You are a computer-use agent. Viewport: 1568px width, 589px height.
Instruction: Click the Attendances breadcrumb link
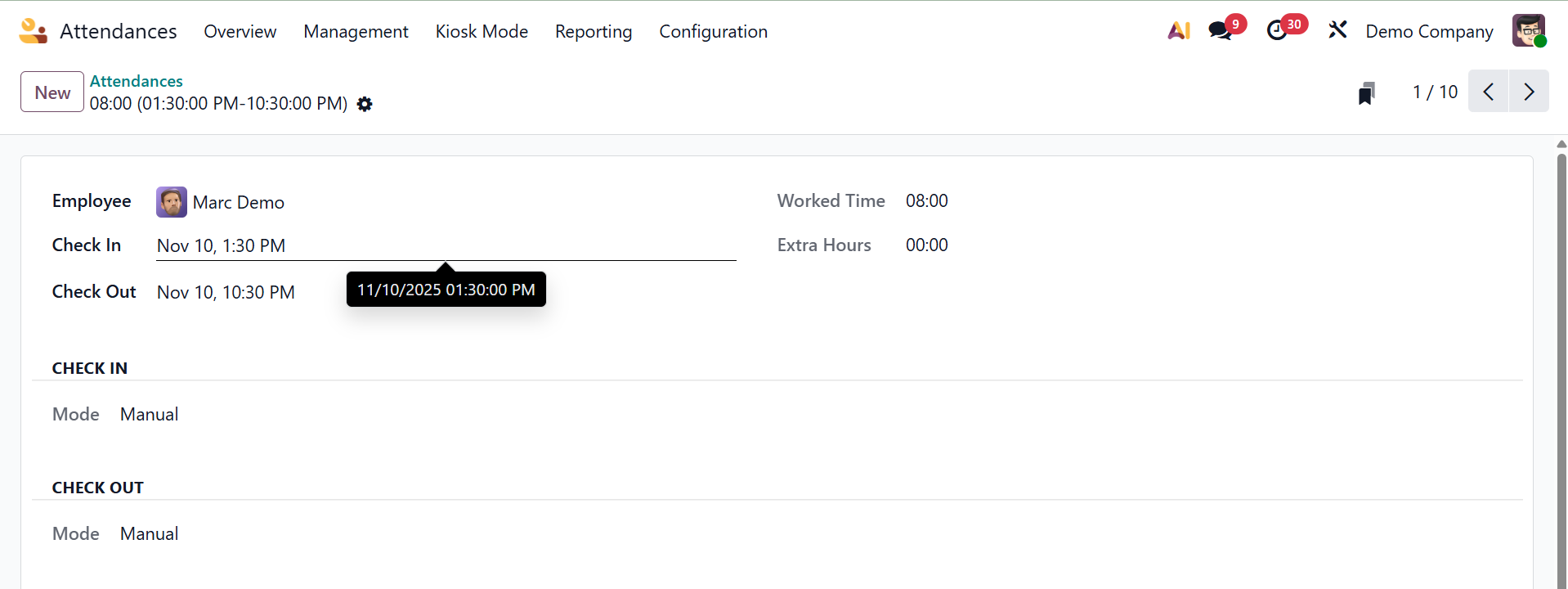[137, 81]
